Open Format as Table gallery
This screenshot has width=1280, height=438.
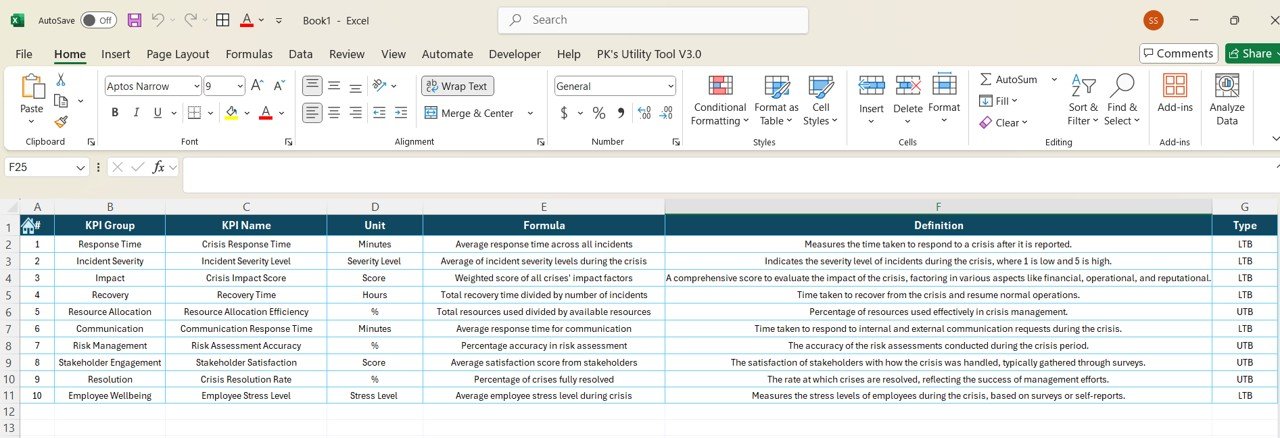click(x=776, y=101)
